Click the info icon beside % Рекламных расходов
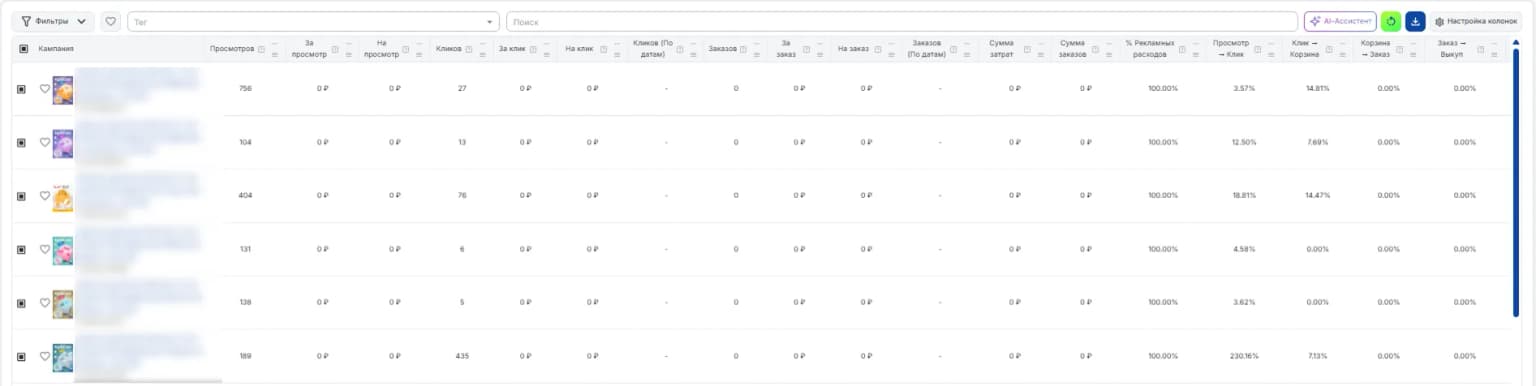Image resolution: width=1536 pixels, height=386 pixels. tap(1182, 49)
